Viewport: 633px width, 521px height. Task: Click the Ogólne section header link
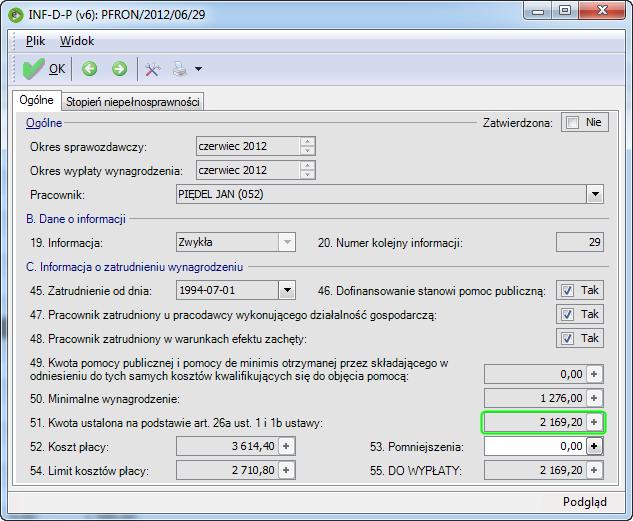[44, 123]
